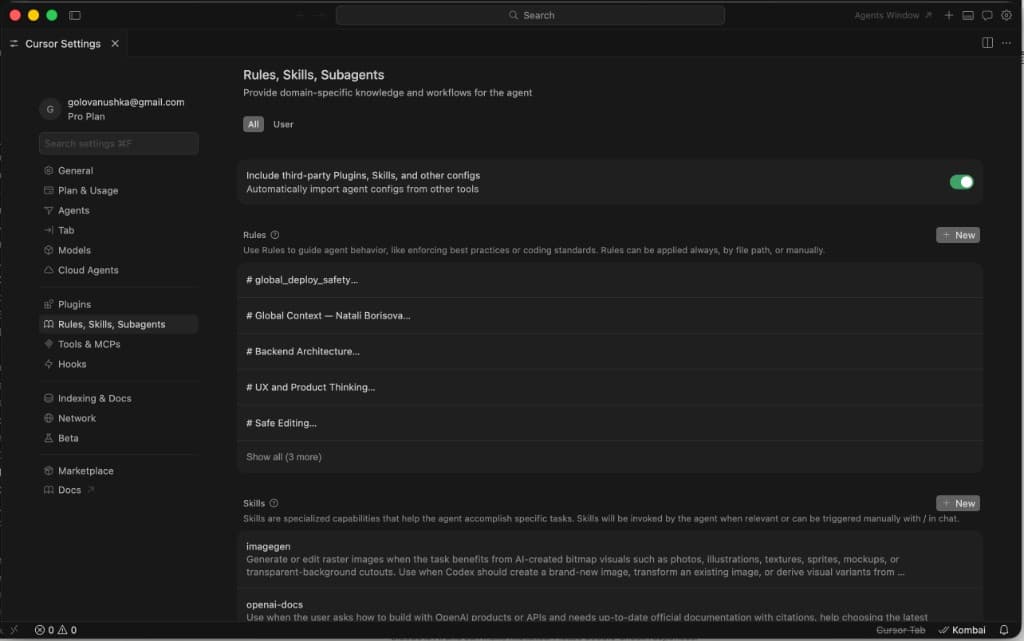The height and width of the screenshot is (641, 1024).
Task: Select the Beta settings section
Action: pos(68,438)
